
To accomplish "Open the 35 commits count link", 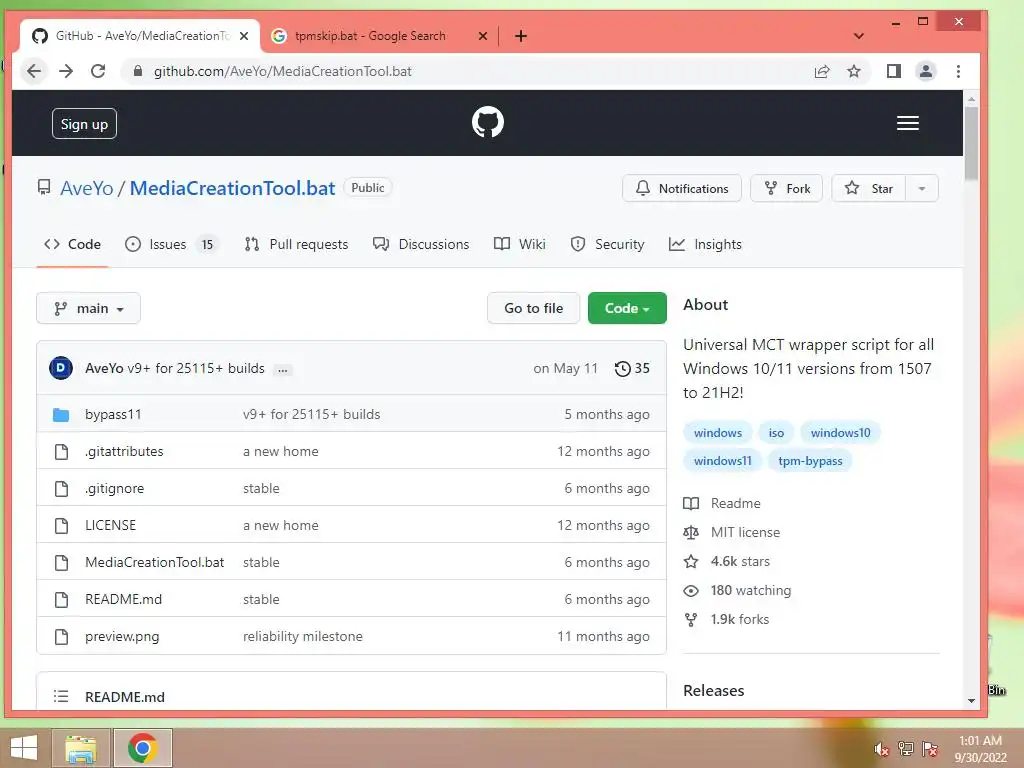I will (633, 368).
